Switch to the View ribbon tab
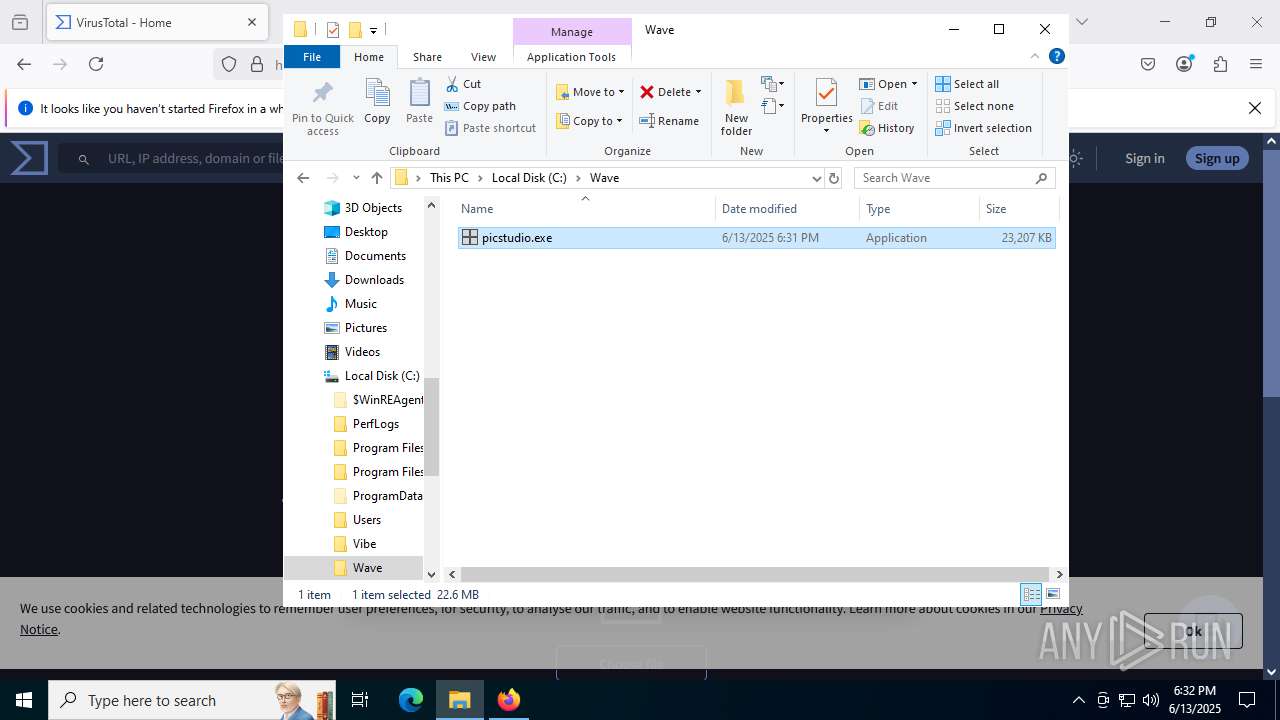This screenshot has width=1280, height=720. (483, 57)
